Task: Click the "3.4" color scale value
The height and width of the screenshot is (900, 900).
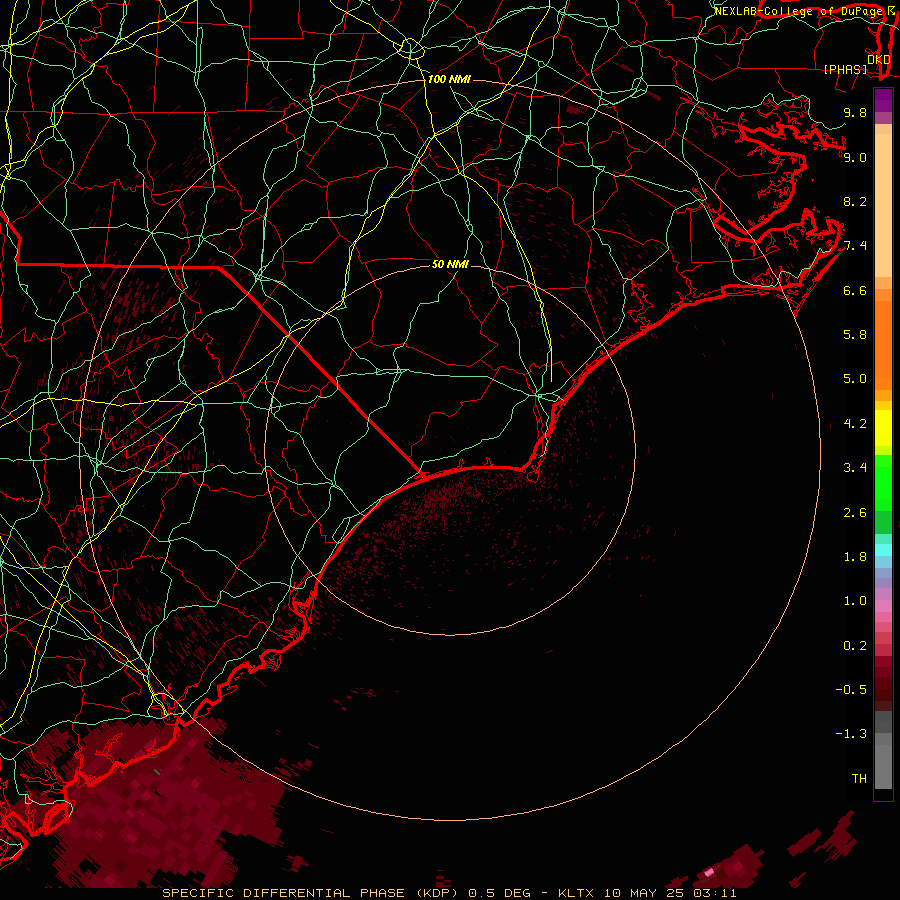Action: click(855, 468)
